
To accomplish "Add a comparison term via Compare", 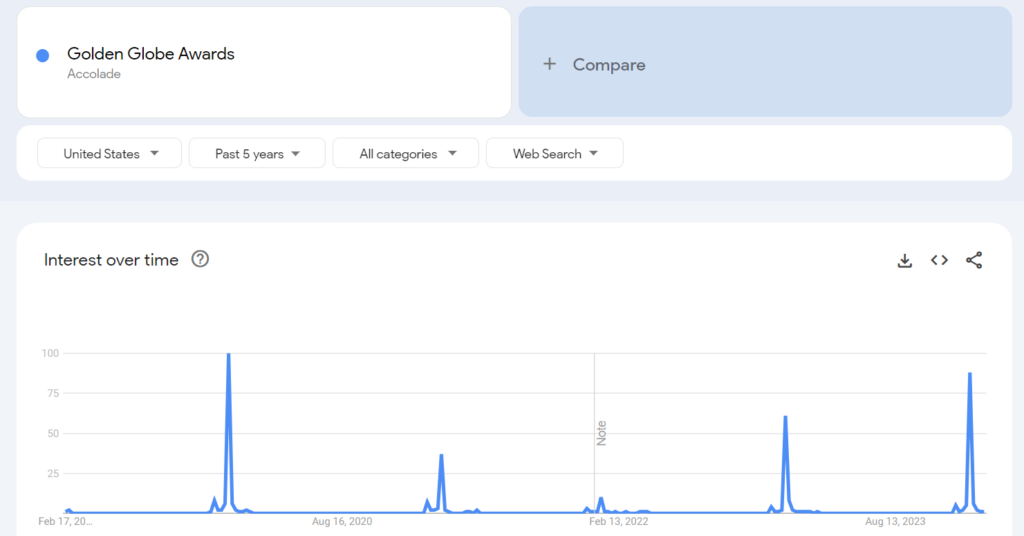I will tap(765, 63).
